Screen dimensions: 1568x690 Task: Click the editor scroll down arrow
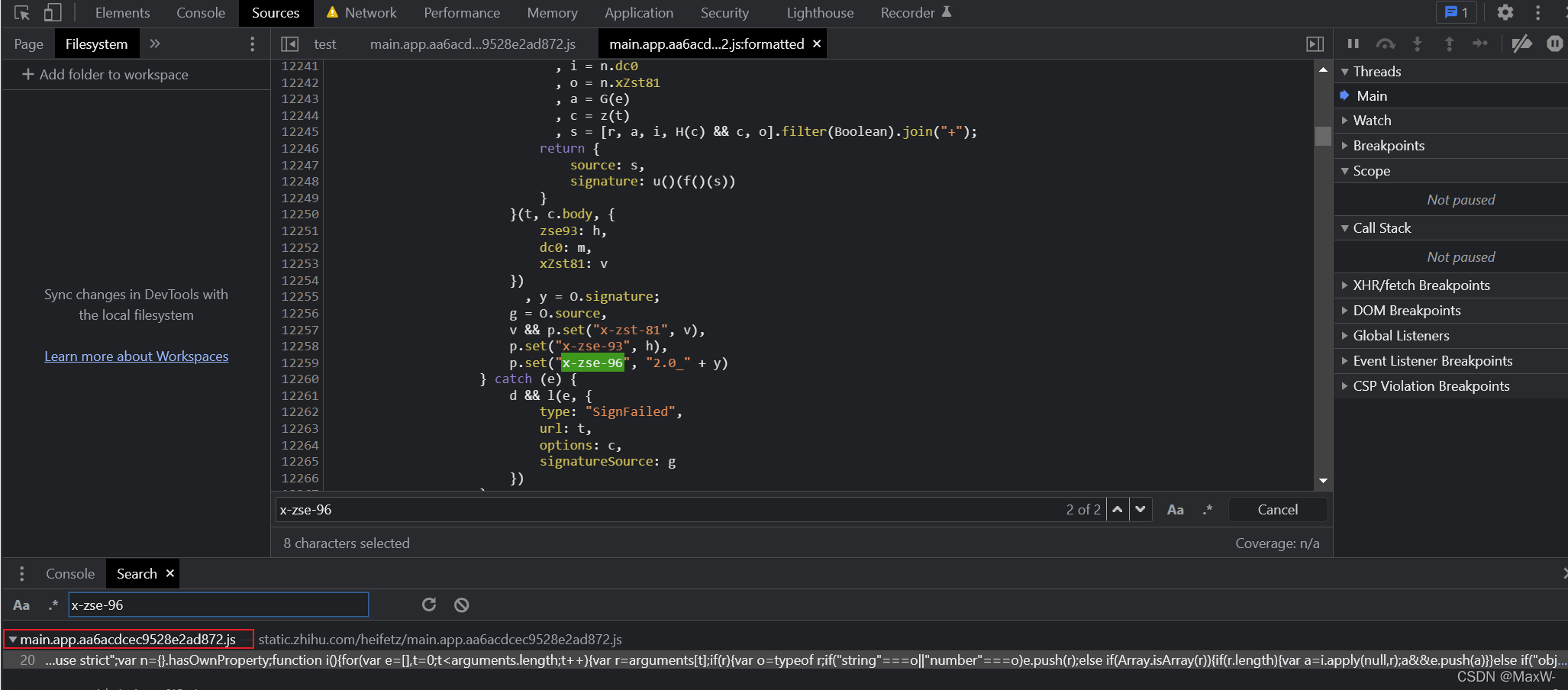pos(1323,481)
